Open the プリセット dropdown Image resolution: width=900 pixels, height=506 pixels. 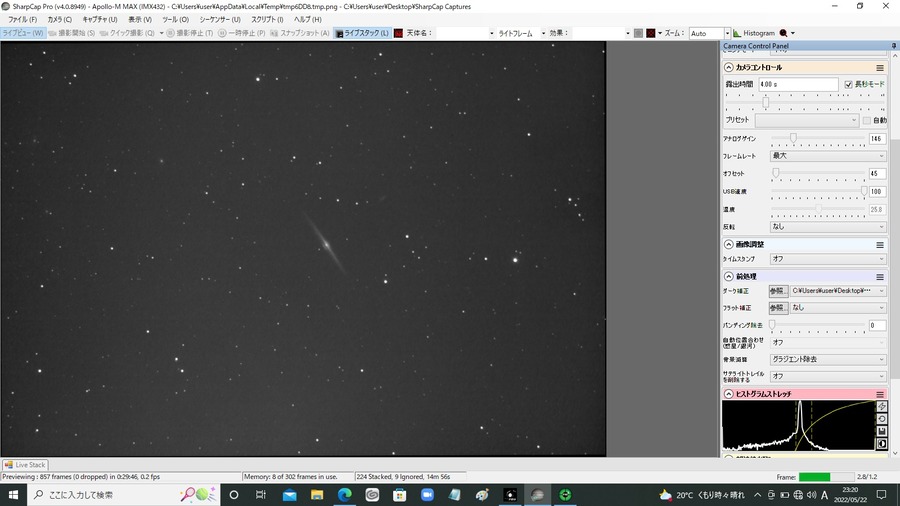(806, 120)
